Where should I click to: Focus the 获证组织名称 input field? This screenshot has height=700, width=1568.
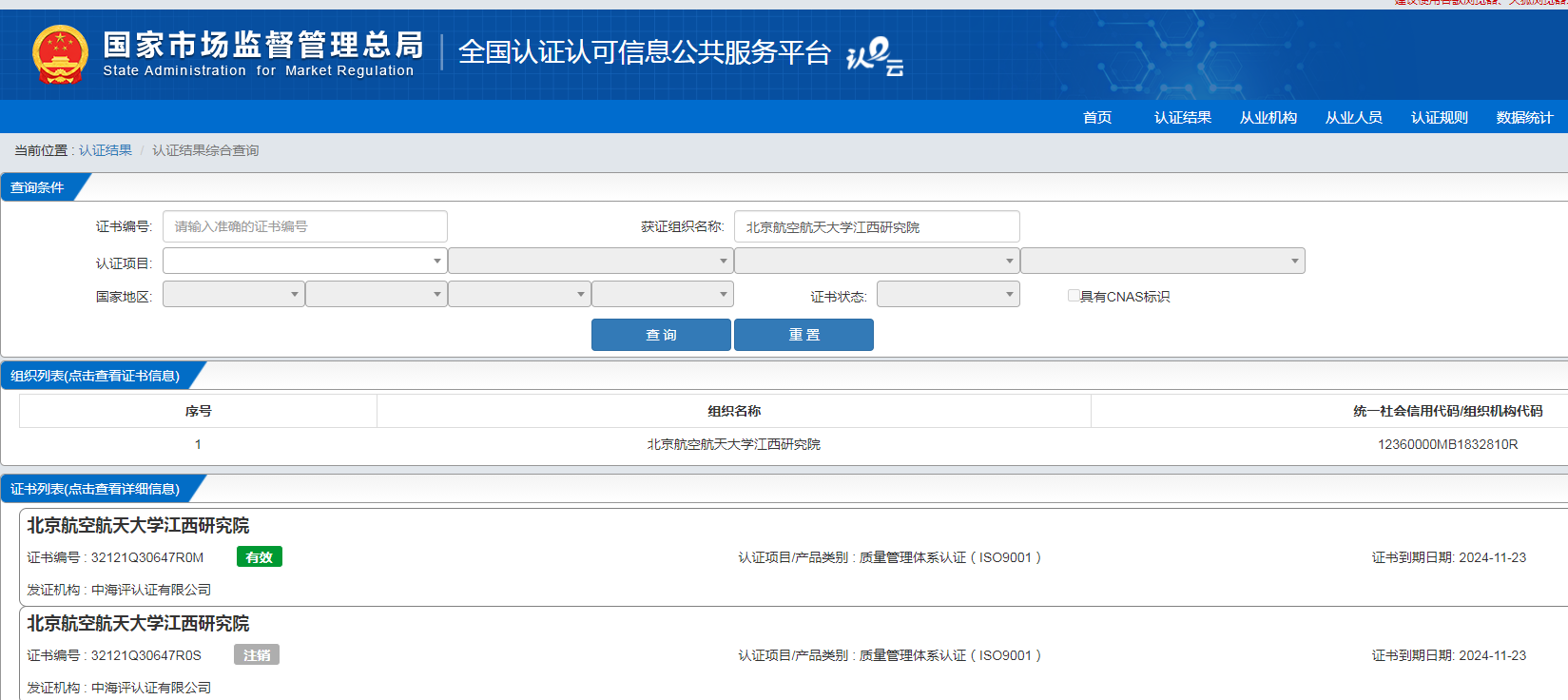(877, 226)
